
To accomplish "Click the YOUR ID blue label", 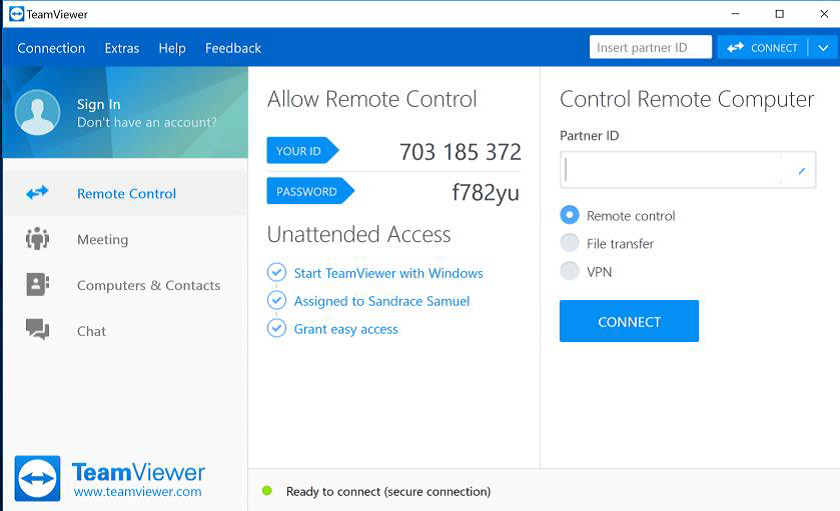I will 303,151.
